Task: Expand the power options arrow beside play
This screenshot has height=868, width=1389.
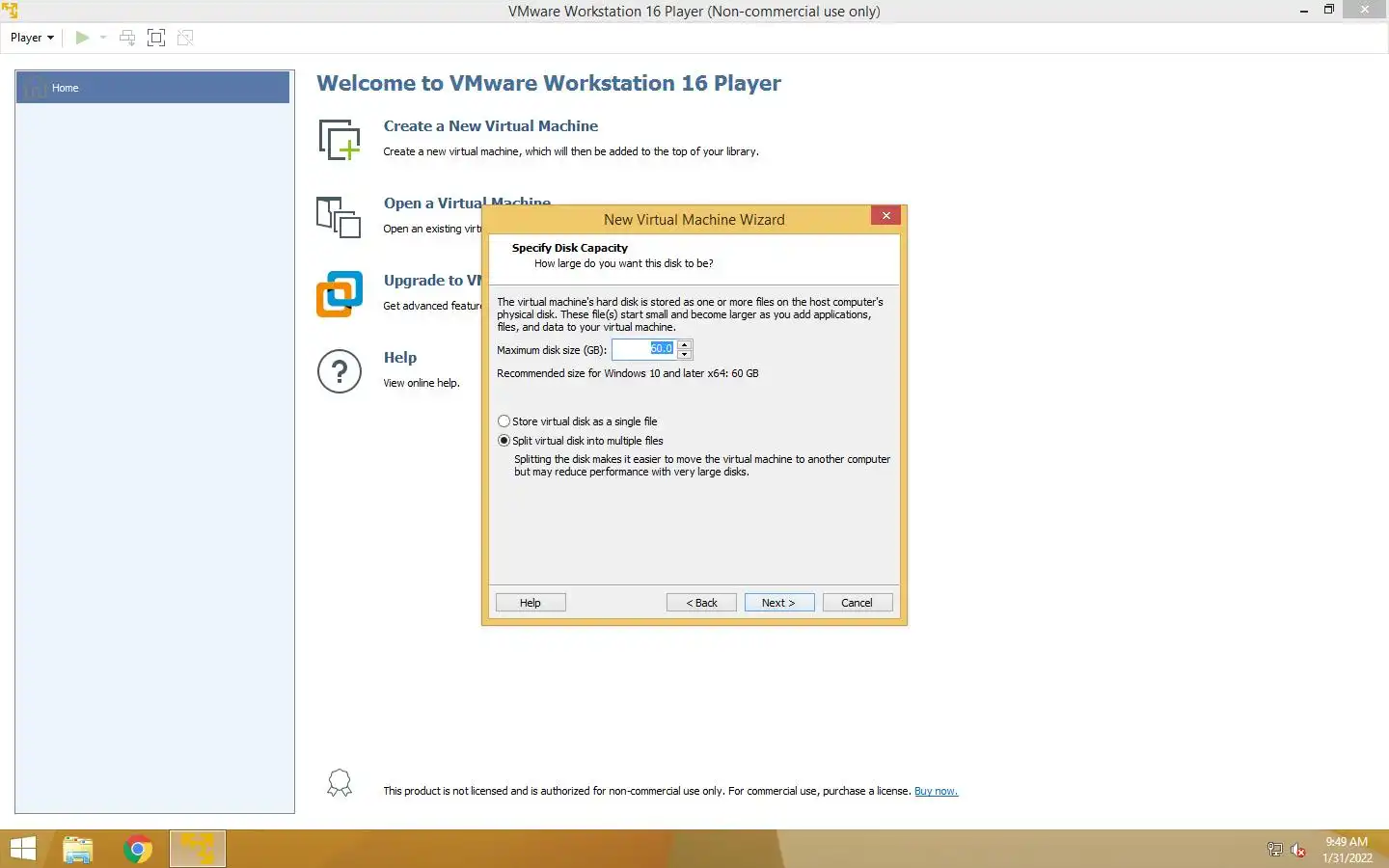Action: click(103, 38)
